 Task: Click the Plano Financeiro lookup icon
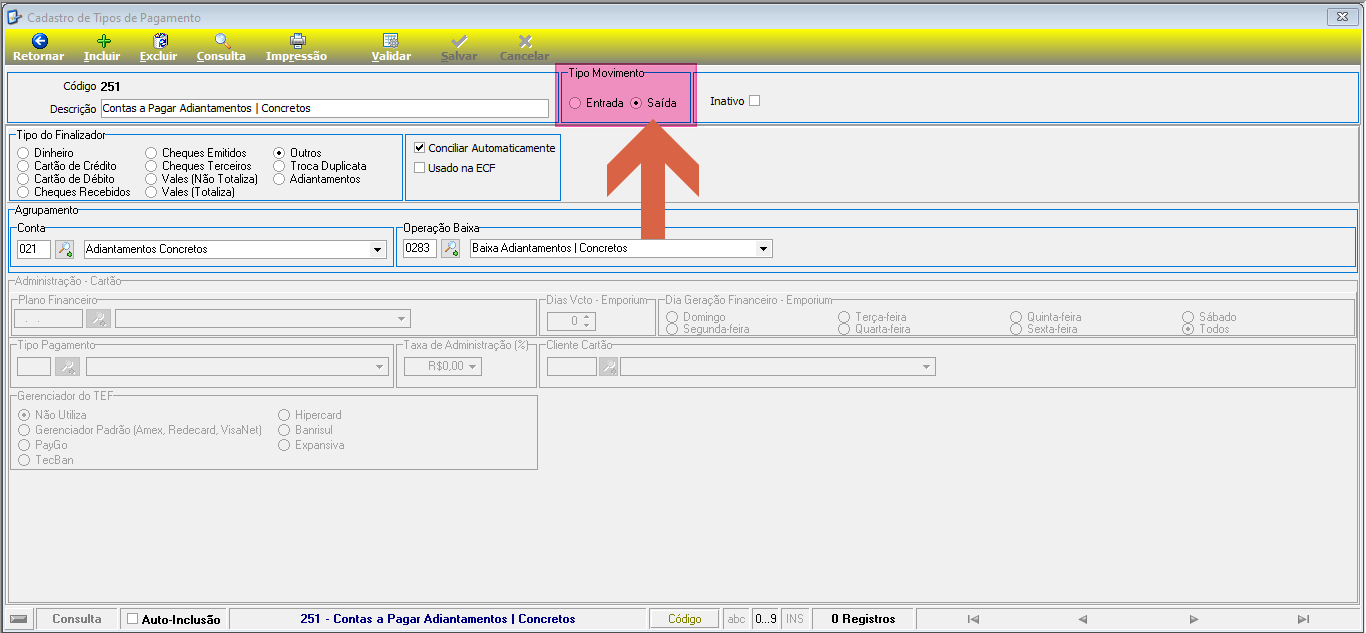click(x=98, y=319)
